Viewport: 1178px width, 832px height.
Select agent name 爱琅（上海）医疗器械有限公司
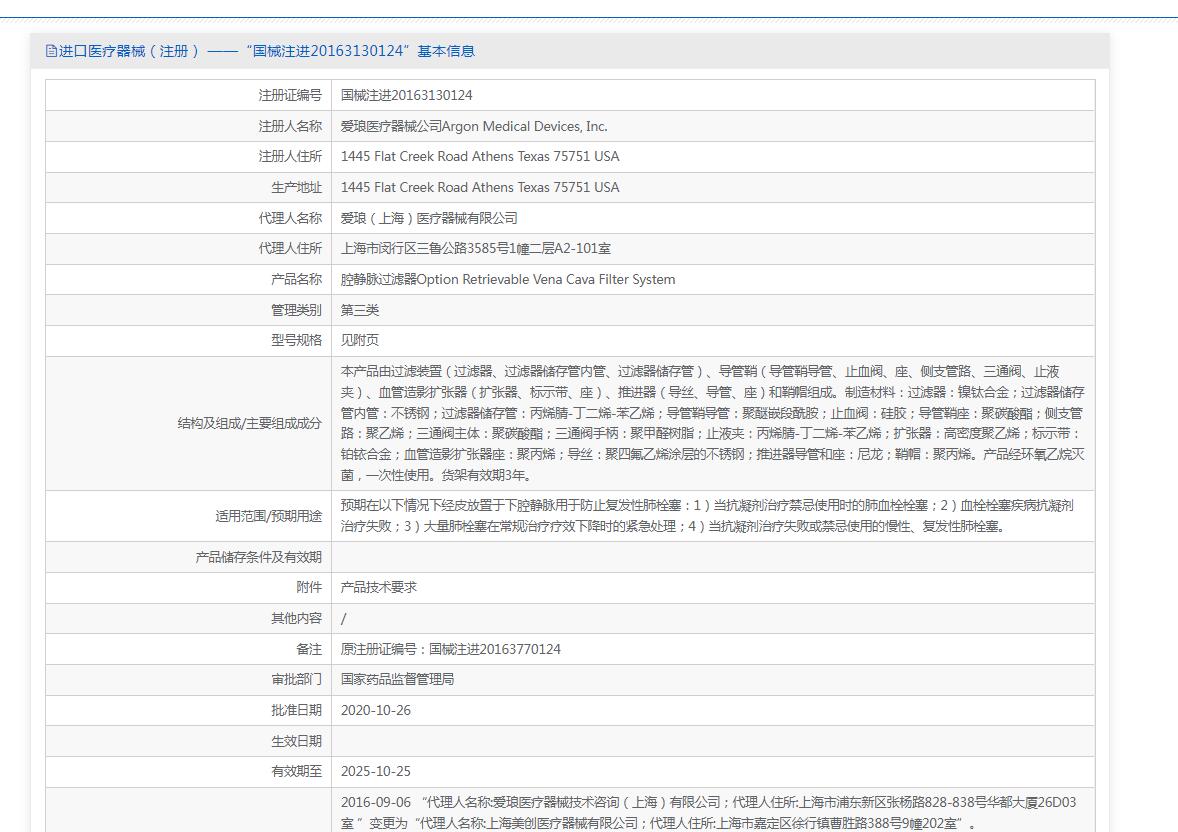tap(429, 218)
